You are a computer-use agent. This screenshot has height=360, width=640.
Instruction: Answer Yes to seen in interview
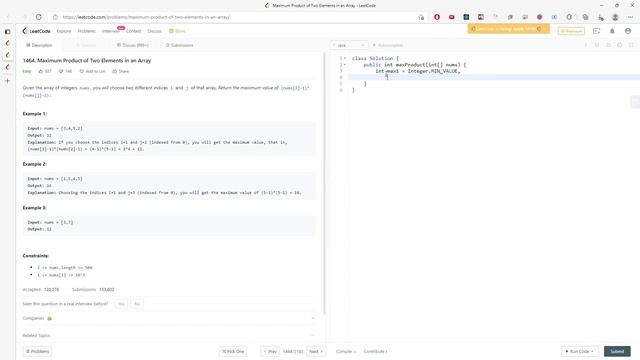point(121,304)
